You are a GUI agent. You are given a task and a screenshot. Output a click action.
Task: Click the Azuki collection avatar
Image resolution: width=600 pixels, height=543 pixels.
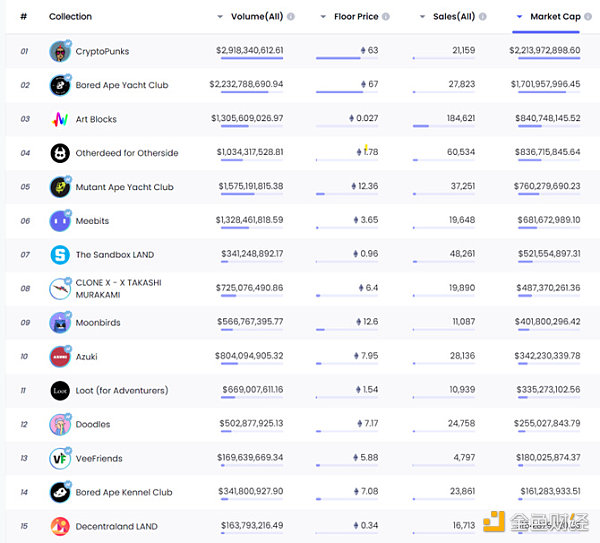[60, 357]
